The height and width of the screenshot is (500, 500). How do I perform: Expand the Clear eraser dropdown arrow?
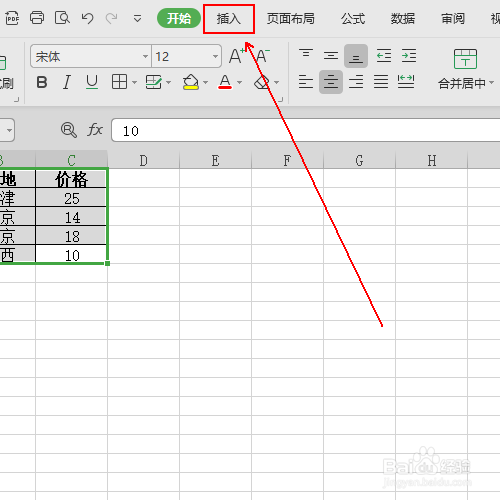click(276, 82)
